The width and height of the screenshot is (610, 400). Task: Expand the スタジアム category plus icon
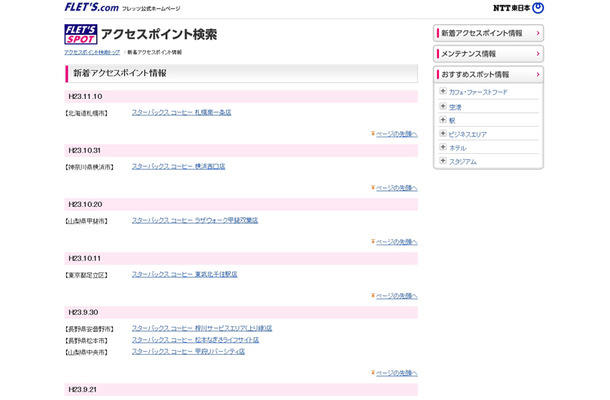443,160
